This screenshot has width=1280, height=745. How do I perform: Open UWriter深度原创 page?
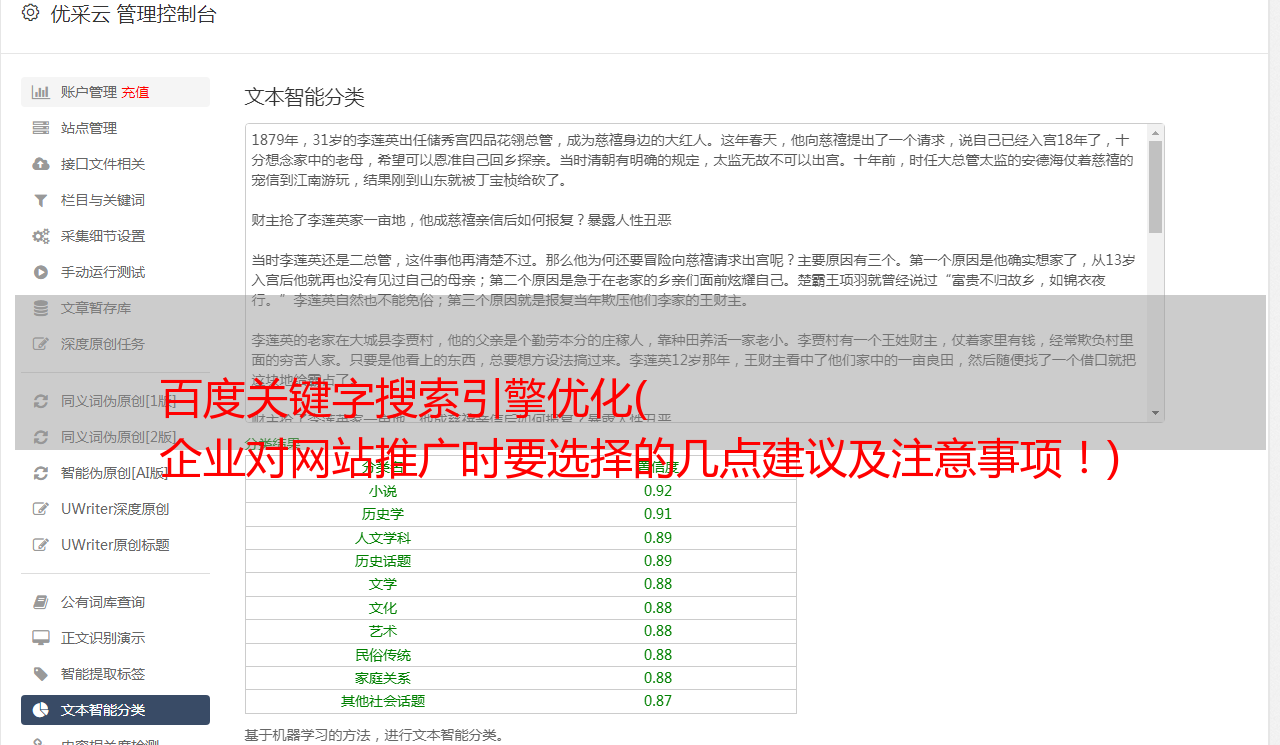pos(115,509)
